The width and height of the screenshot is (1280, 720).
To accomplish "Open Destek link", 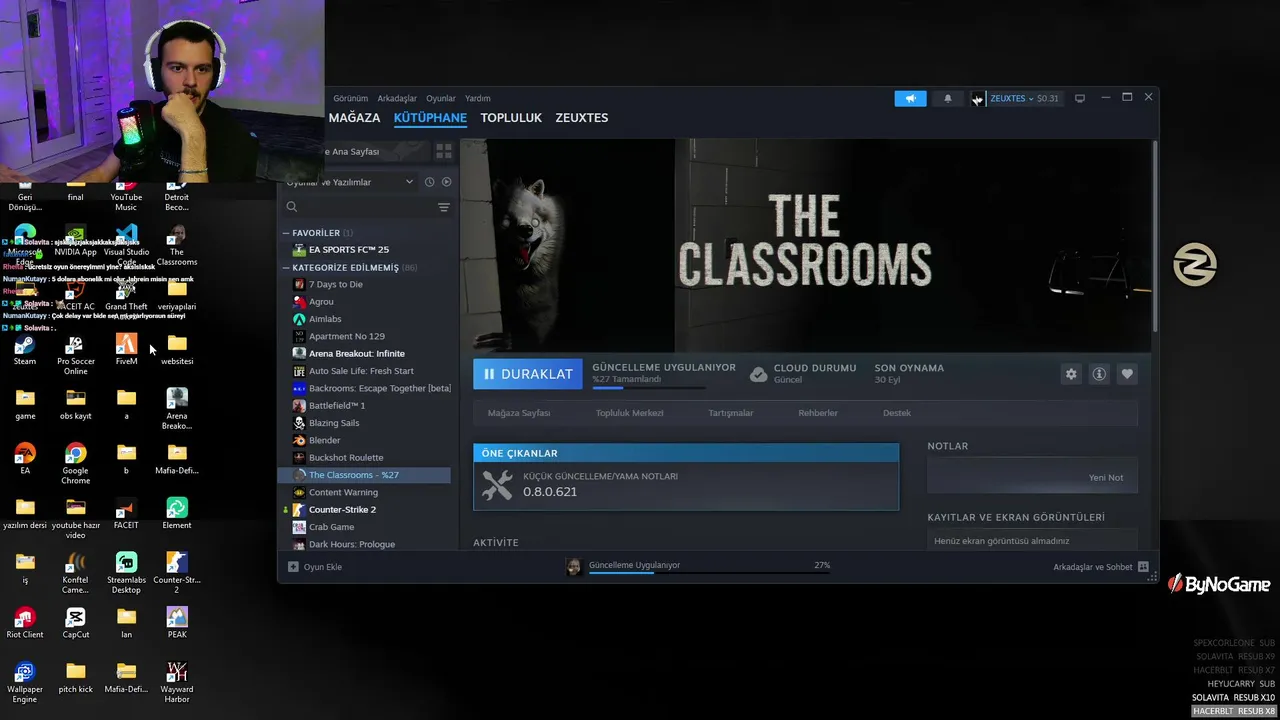I will 897,413.
